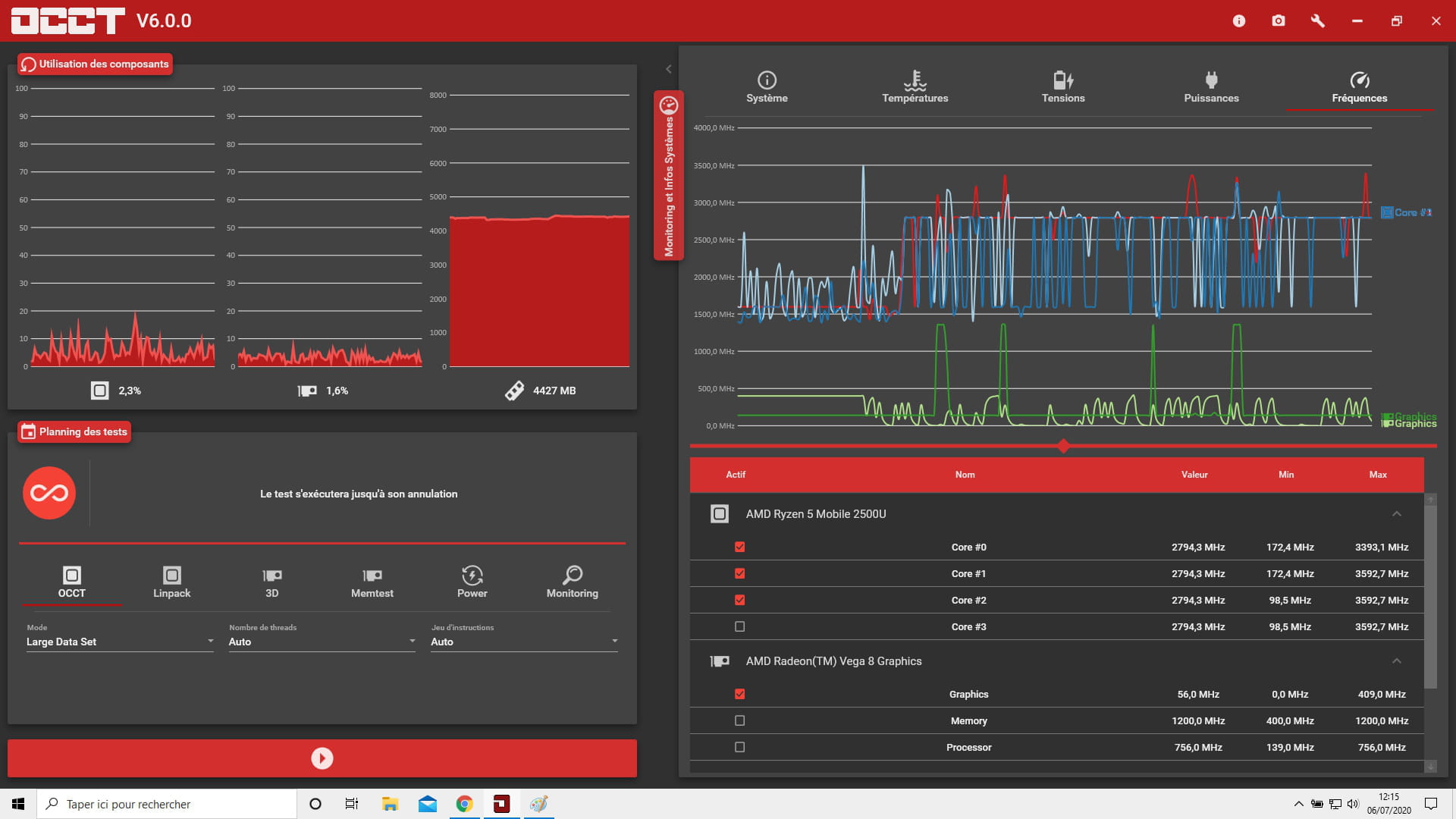Open notification center in taskbar

[x=1431, y=804]
